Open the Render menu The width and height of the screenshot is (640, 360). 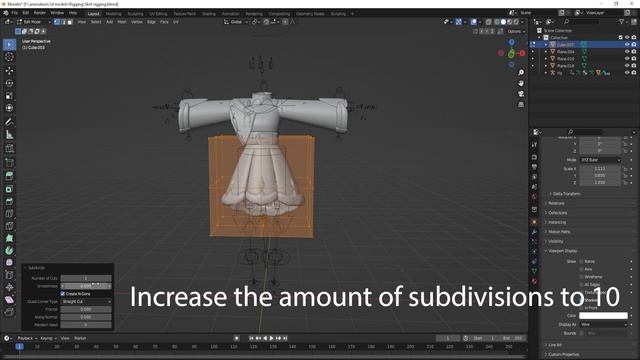(40, 13)
